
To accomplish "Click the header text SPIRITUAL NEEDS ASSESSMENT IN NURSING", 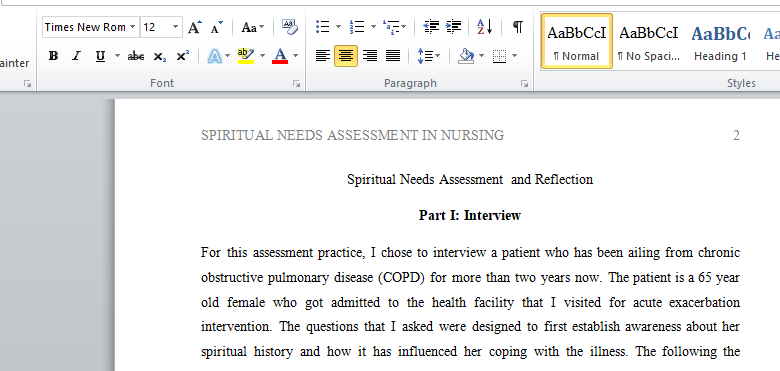I will tap(352, 135).
